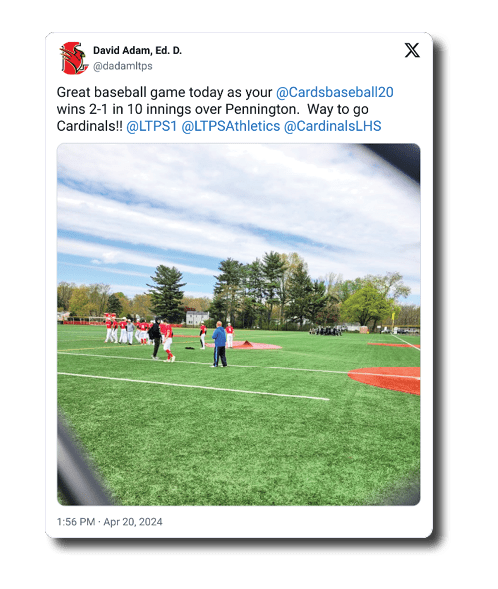The image size is (498, 589).
Task: Click the white house behind field
Action: 197,318
